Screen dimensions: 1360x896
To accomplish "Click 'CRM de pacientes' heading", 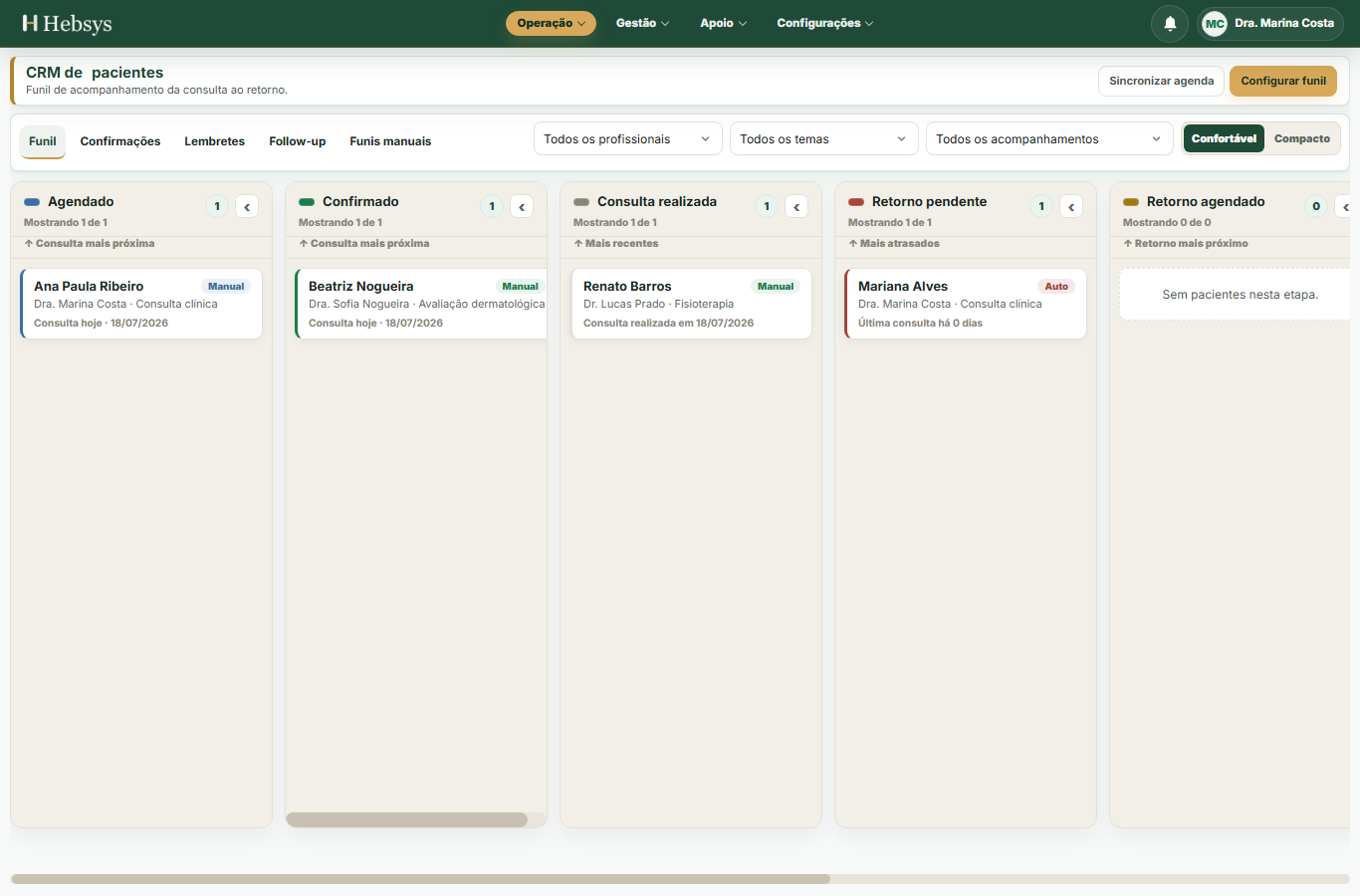I will coord(95,73).
